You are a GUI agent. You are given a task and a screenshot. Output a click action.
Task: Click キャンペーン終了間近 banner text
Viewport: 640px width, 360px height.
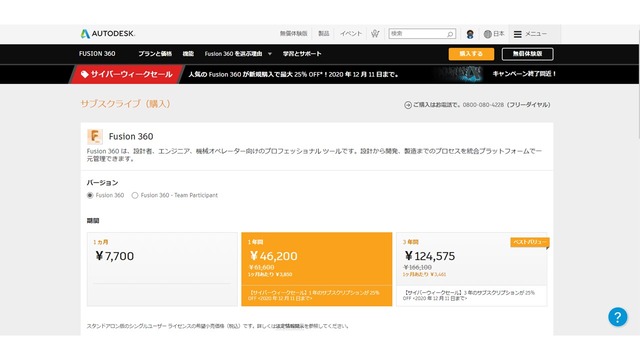(524, 74)
